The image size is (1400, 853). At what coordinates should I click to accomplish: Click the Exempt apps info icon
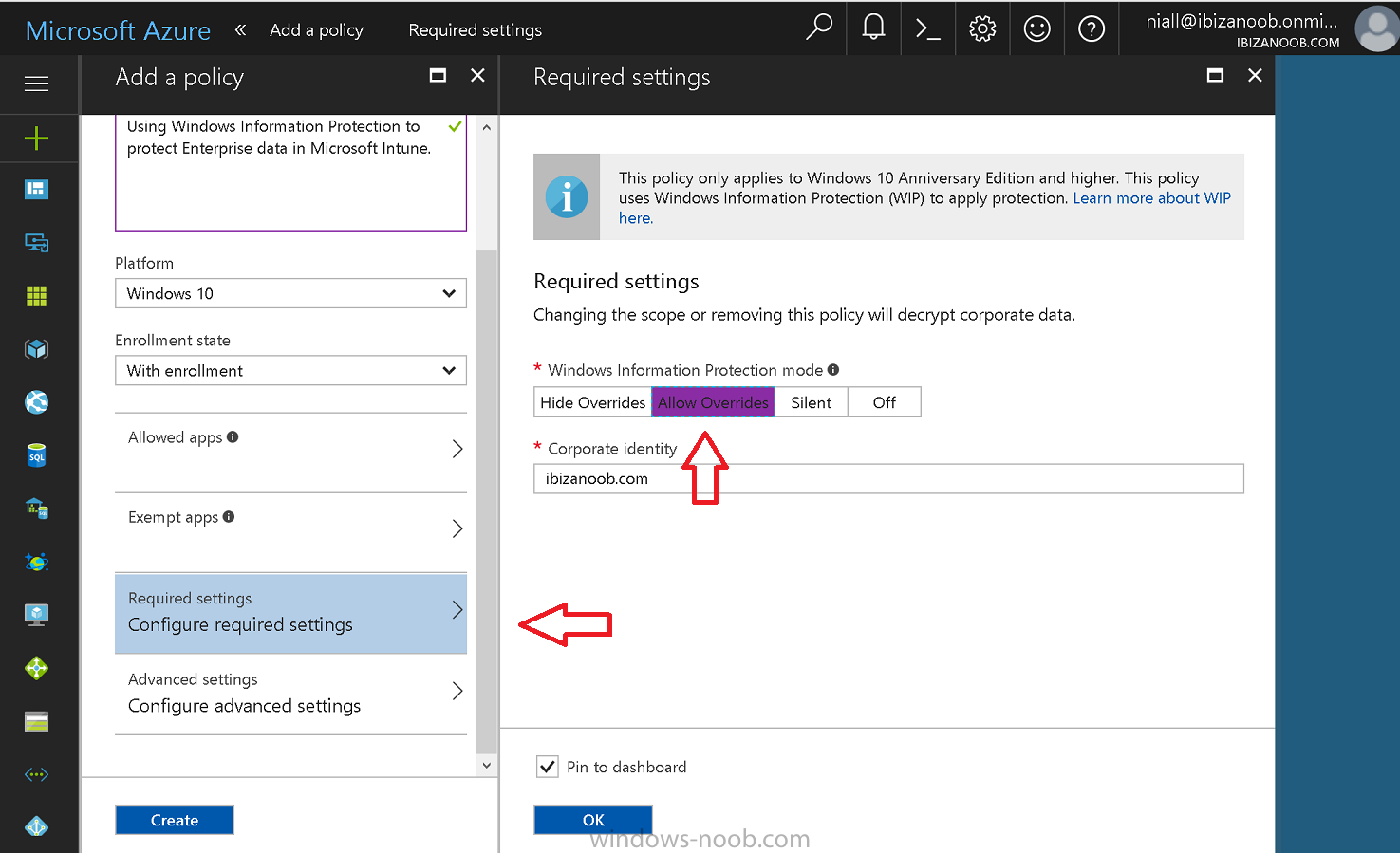[x=229, y=516]
